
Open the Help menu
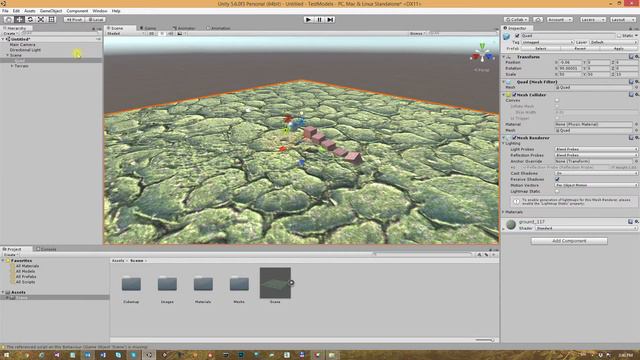pyautogui.click(x=116, y=11)
